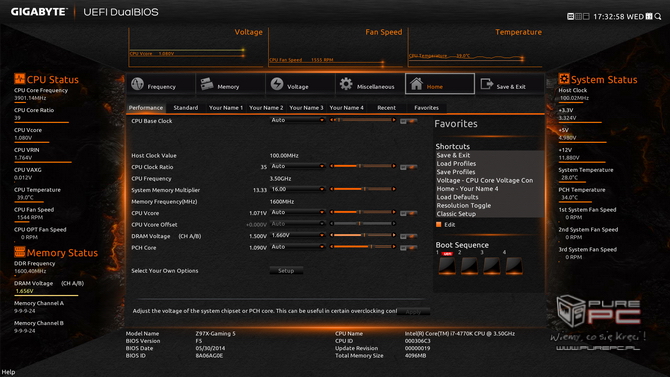Click the increase arrow on DRAM Voltage slider

click(394, 235)
